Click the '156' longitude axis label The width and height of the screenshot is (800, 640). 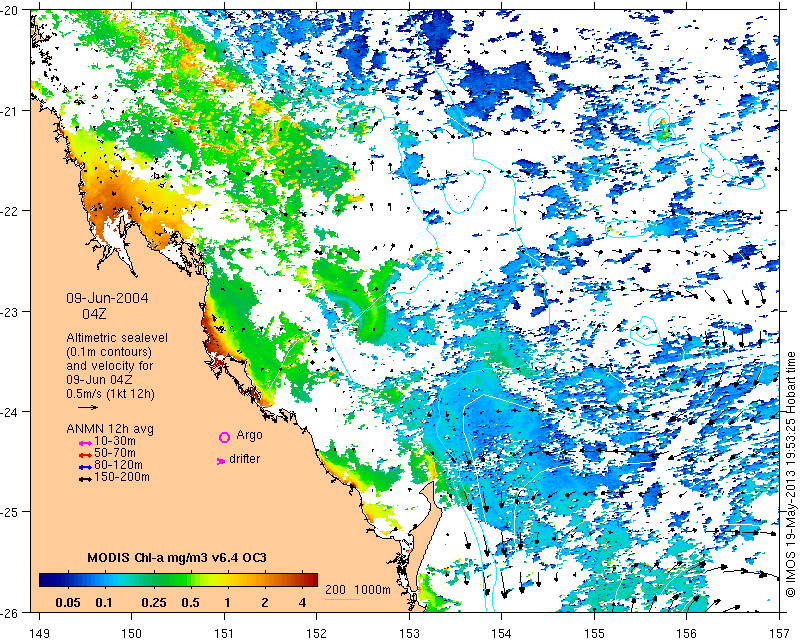click(x=687, y=633)
